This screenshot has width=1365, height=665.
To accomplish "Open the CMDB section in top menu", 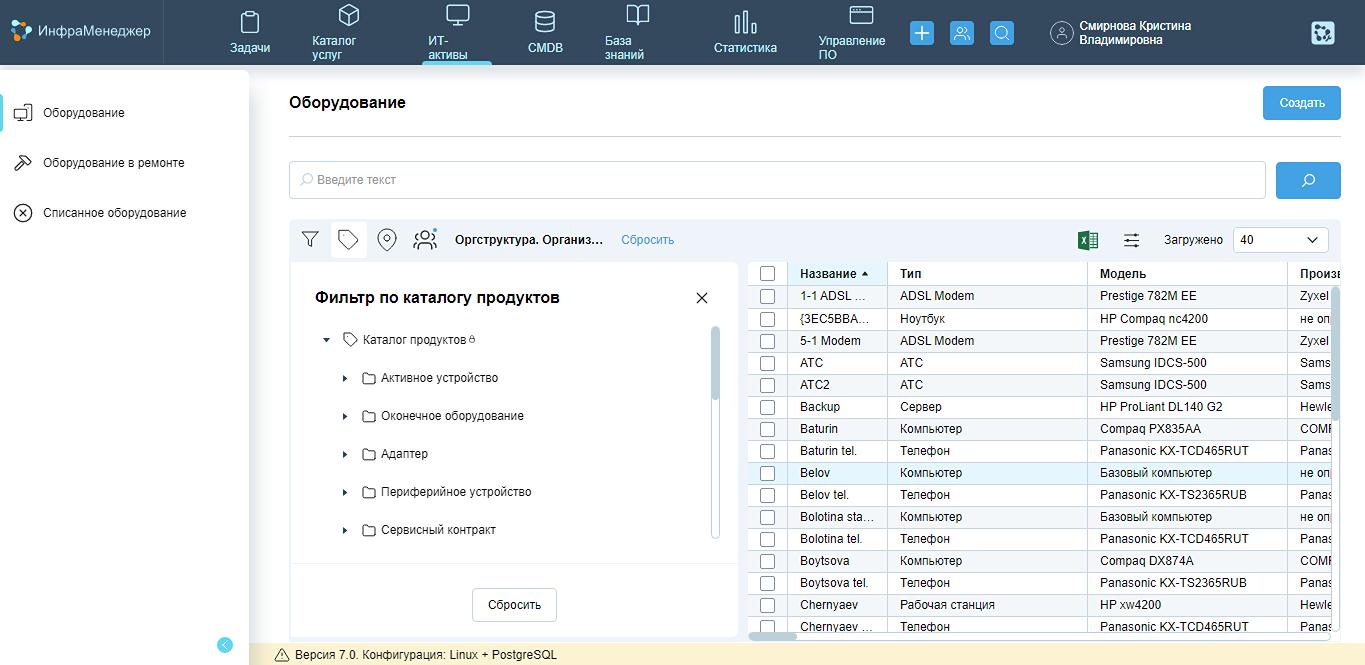I will (x=545, y=33).
